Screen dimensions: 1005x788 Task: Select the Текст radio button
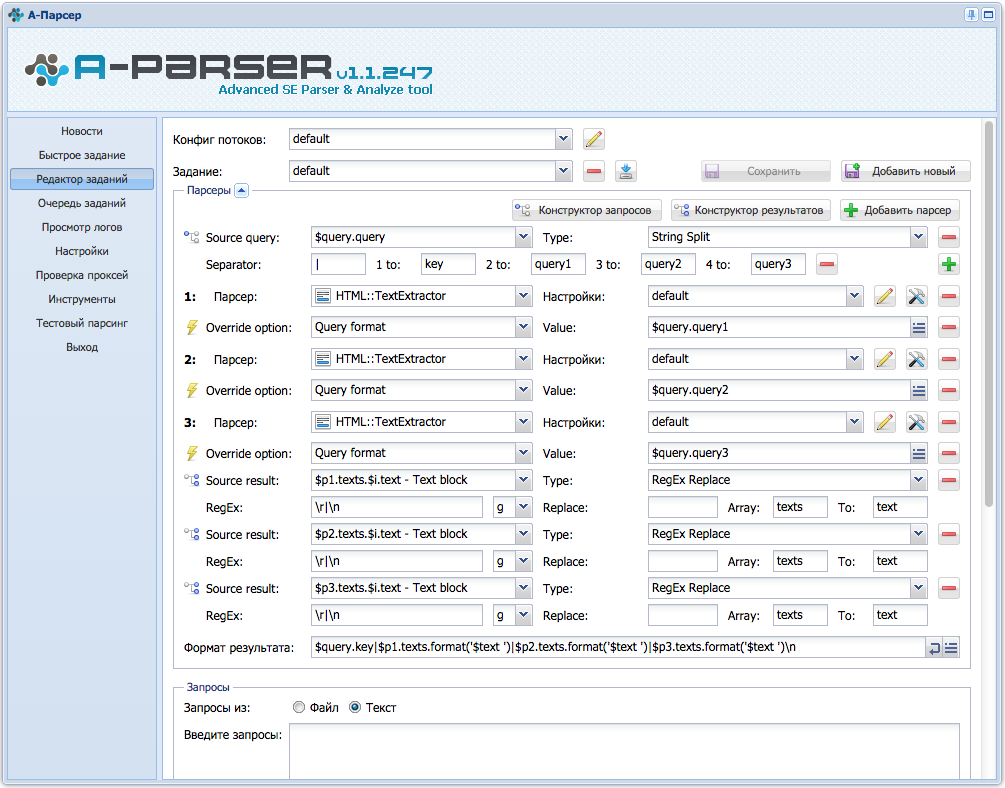[x=354, y=707]
